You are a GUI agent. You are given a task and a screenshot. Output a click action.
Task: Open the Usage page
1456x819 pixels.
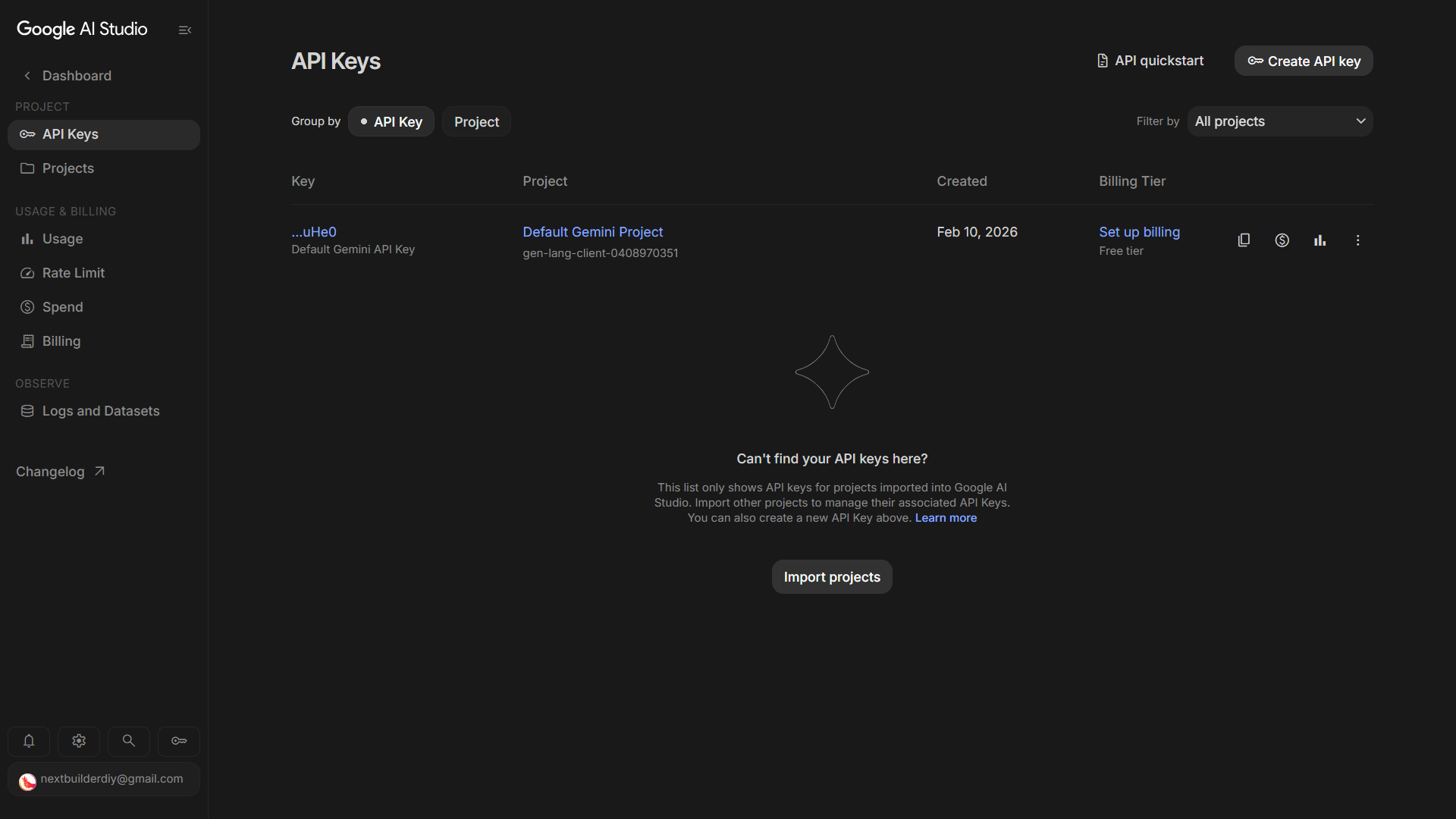[104, 239]
